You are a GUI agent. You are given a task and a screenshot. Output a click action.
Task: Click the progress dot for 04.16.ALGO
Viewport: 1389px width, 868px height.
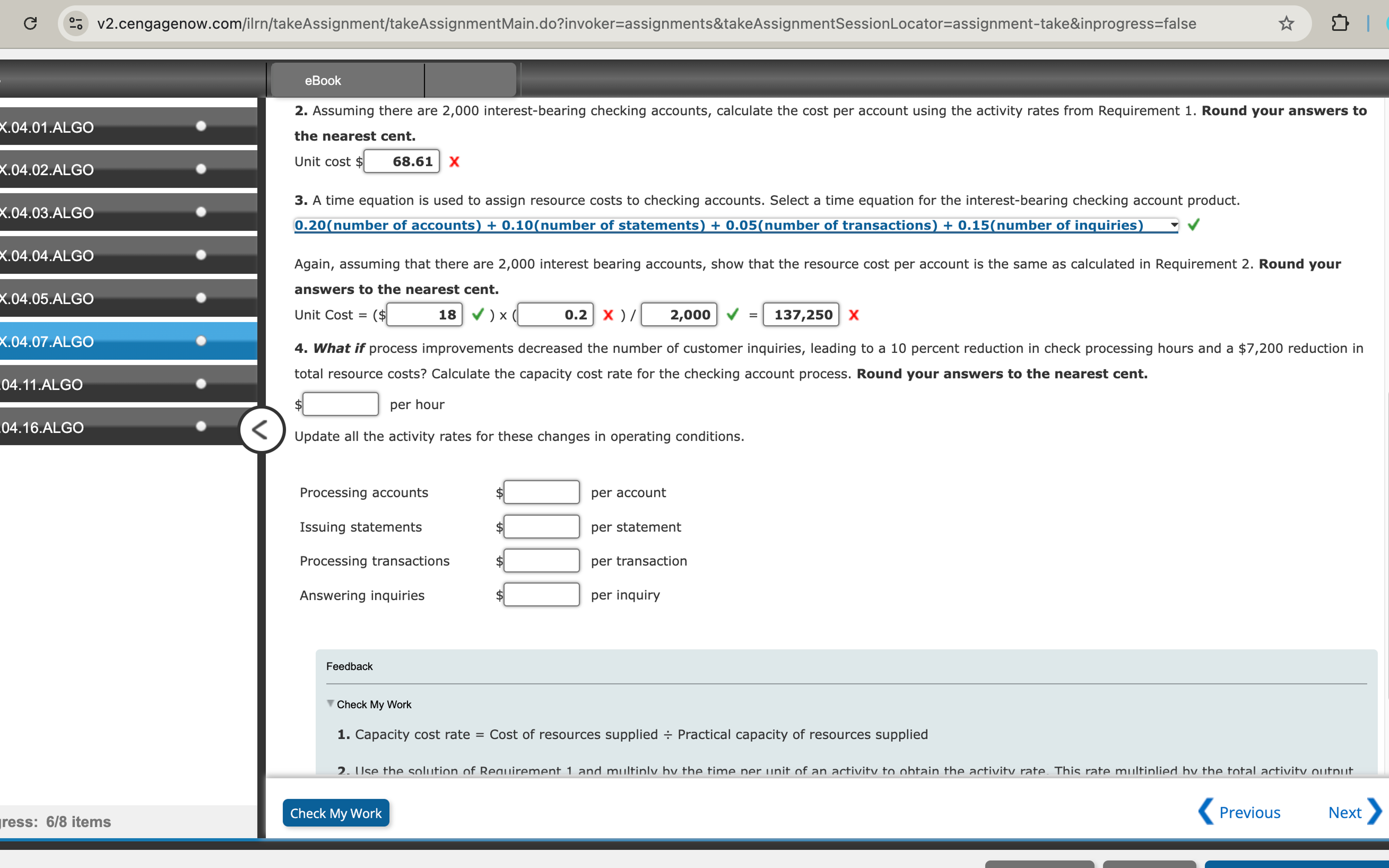200,427
